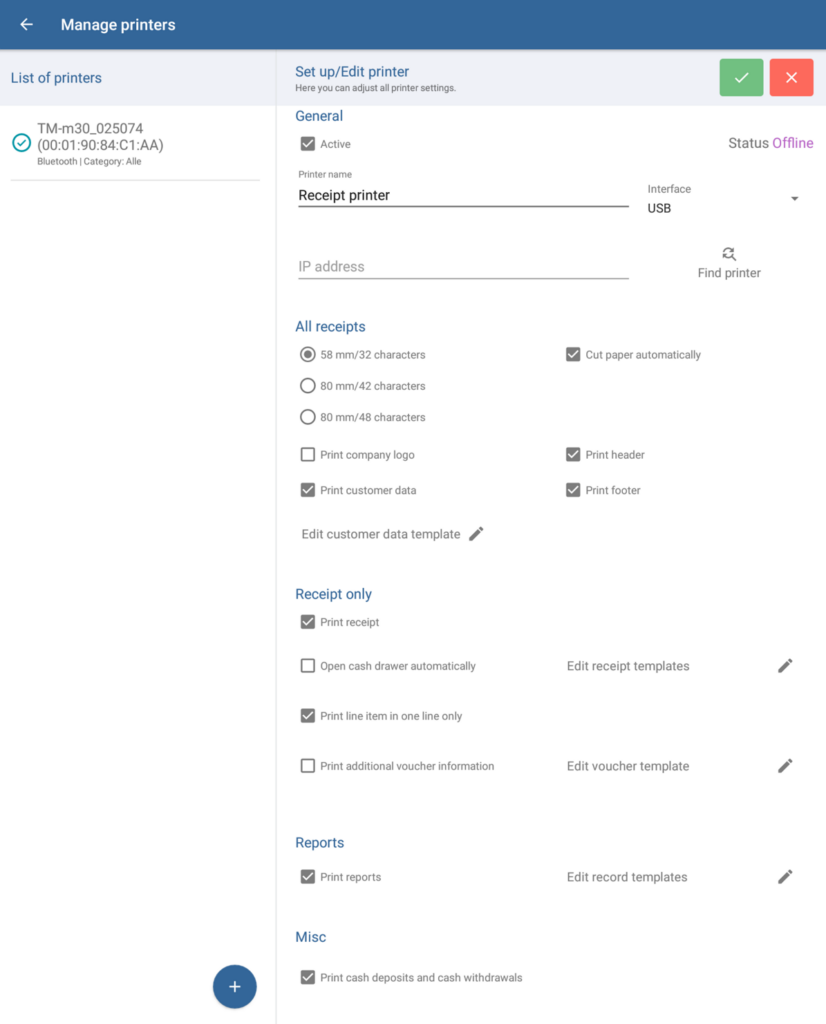Click the IP address input field
The height and width of the screenshot is (1024, 826).
463,267
